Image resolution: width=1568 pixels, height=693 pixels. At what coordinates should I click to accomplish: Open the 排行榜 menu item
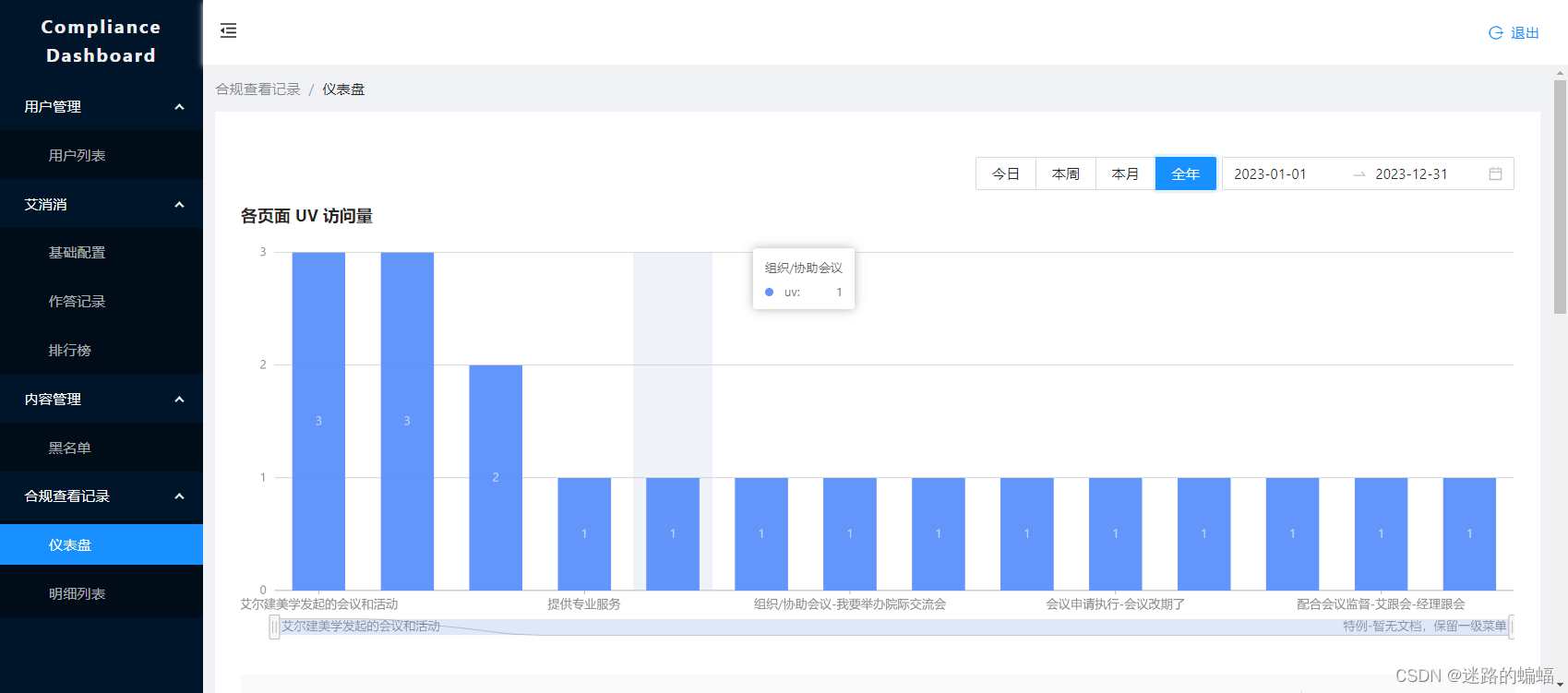point(102,350)
